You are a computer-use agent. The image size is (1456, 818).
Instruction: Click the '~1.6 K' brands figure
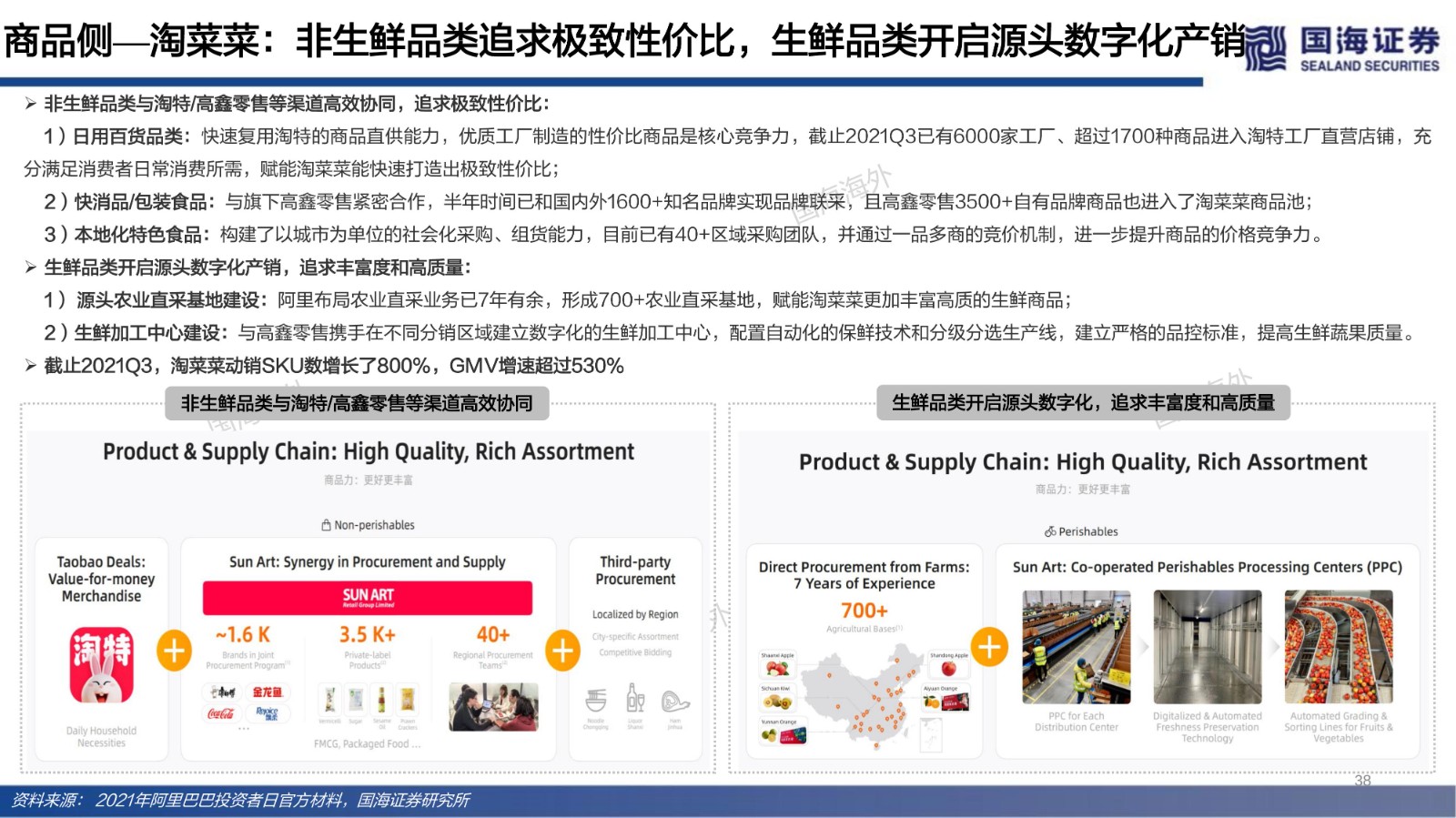[243, 634]
